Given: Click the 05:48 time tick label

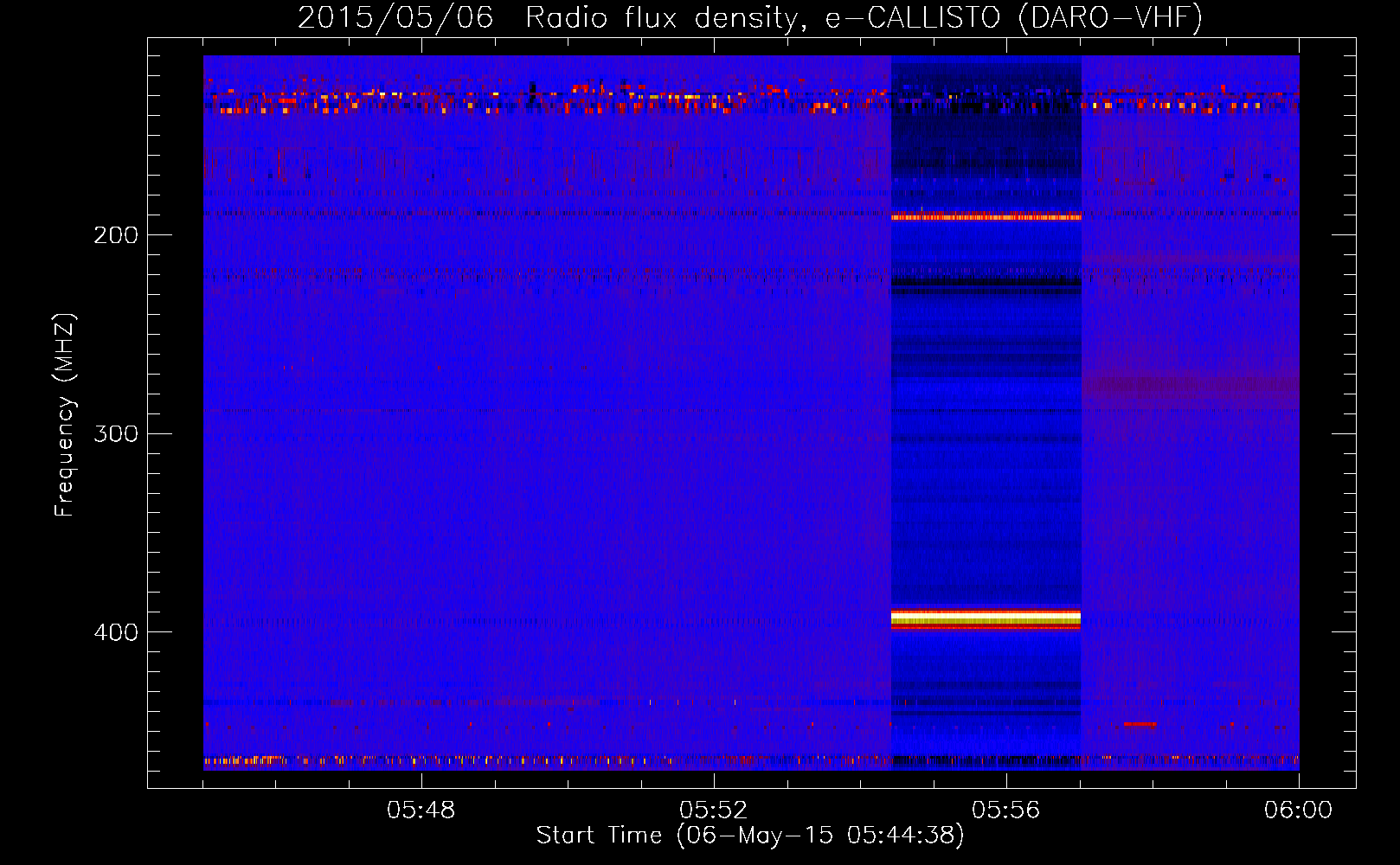Looking at the screenshot, I should pyautogui.click(x=421, y=811).
